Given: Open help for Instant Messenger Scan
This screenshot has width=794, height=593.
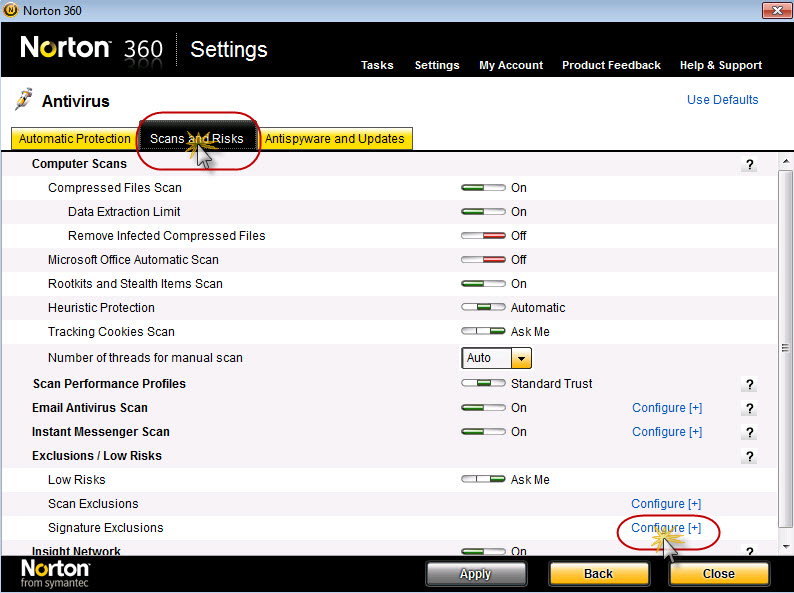Looking at the screenshot, I should tap(749, 432).
